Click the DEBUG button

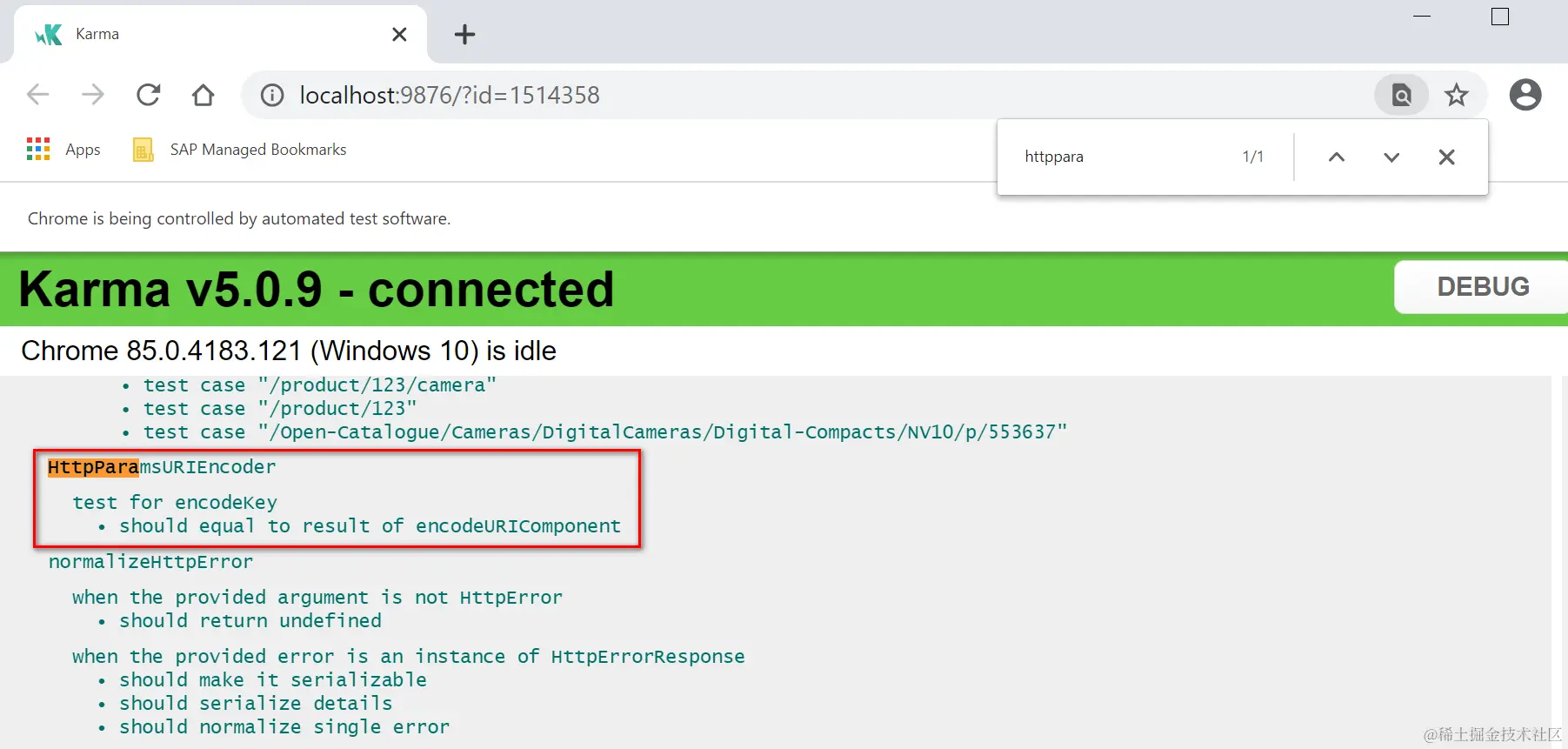[1482, 287]
